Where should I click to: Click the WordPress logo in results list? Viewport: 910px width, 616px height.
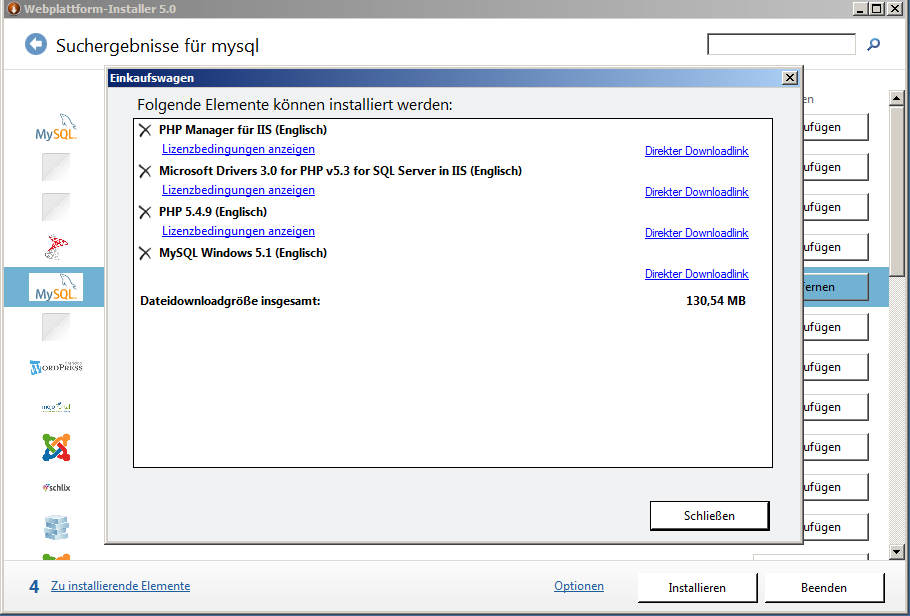56,367
